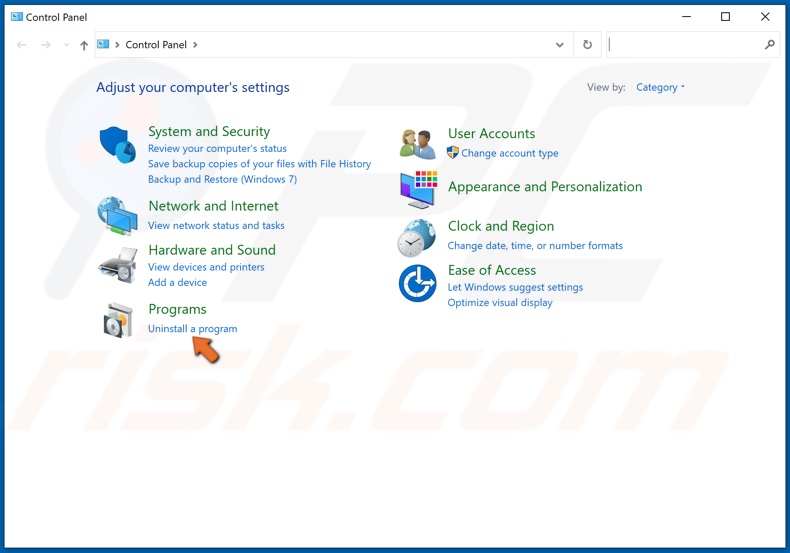The width and height of the screenshot is (790, 553).
Task: Click the System and Security shield icon
Action: tap(118, 145)
